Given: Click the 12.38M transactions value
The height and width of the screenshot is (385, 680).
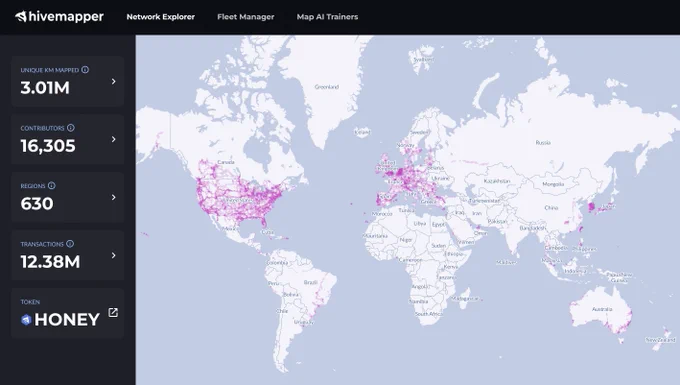Looking at the screenshot, I should click(x=50, y=262).
